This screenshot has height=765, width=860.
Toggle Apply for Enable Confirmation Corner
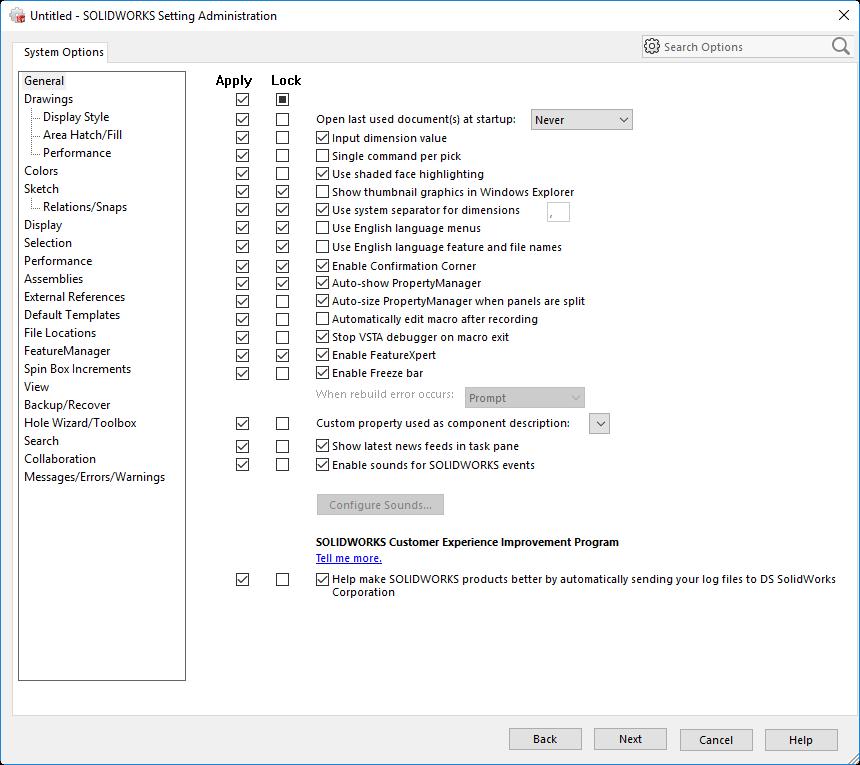tap(242, 266)
